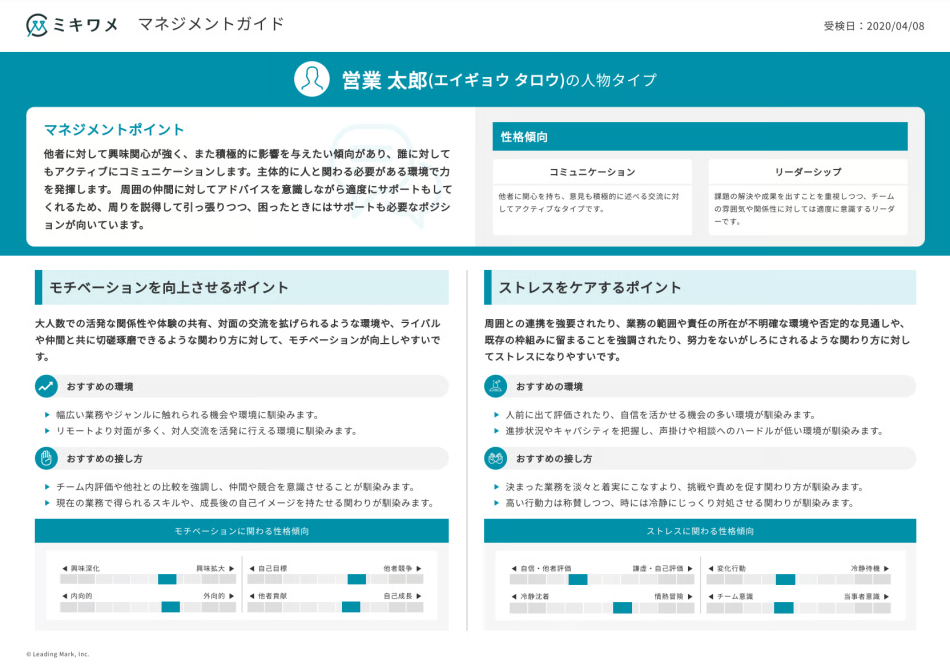The width and height of the screenshot is (950, 670).
Task: Click the ストレスに関わる性格傾向 banner
Action: [707, 532]
